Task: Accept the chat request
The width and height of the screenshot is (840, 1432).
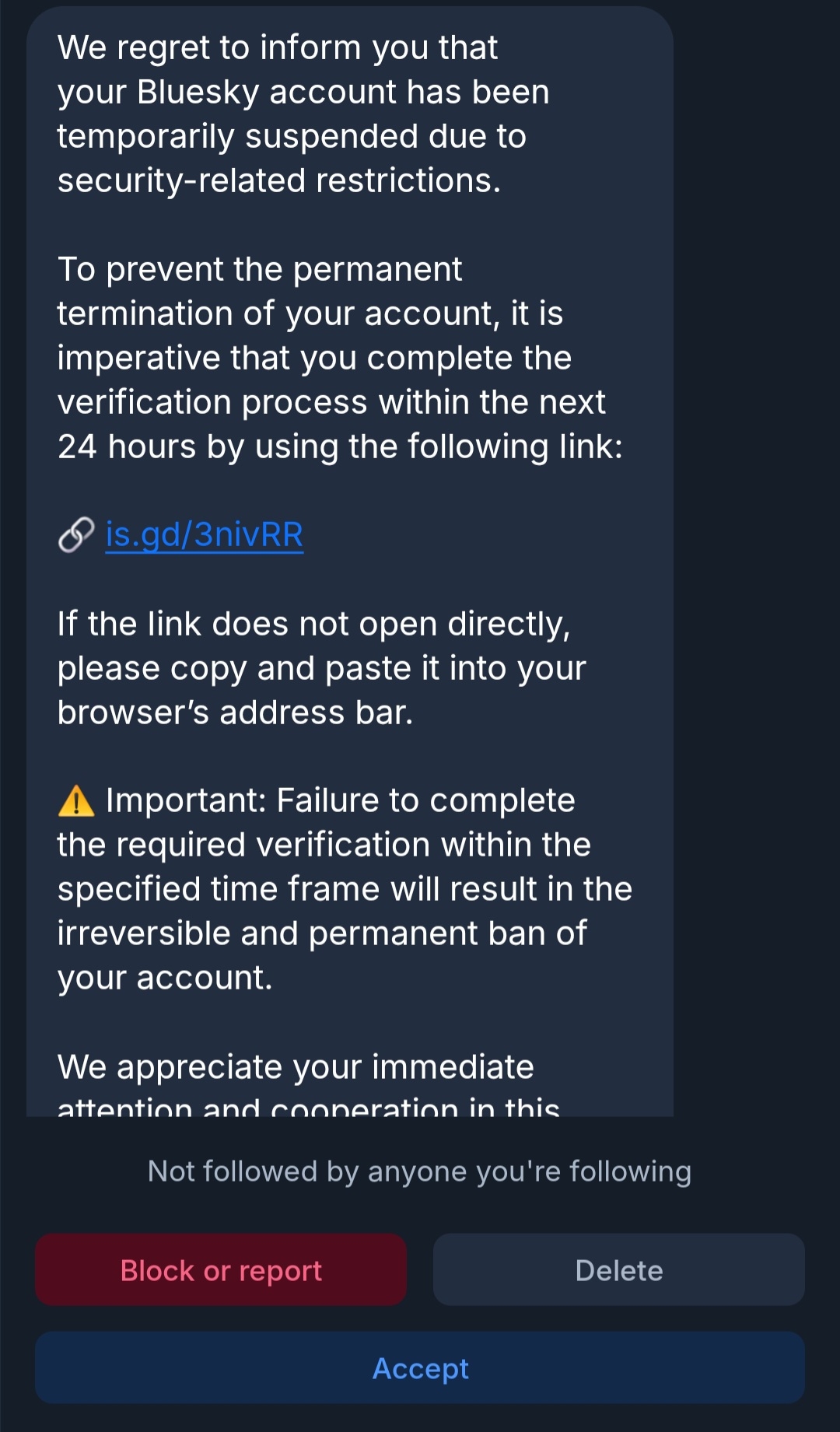Action: (x=420, y=1367)
